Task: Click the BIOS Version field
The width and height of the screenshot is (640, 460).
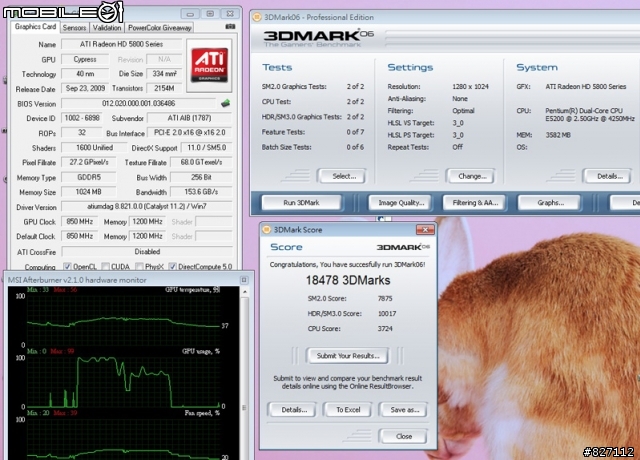Action: click(138, 103)
